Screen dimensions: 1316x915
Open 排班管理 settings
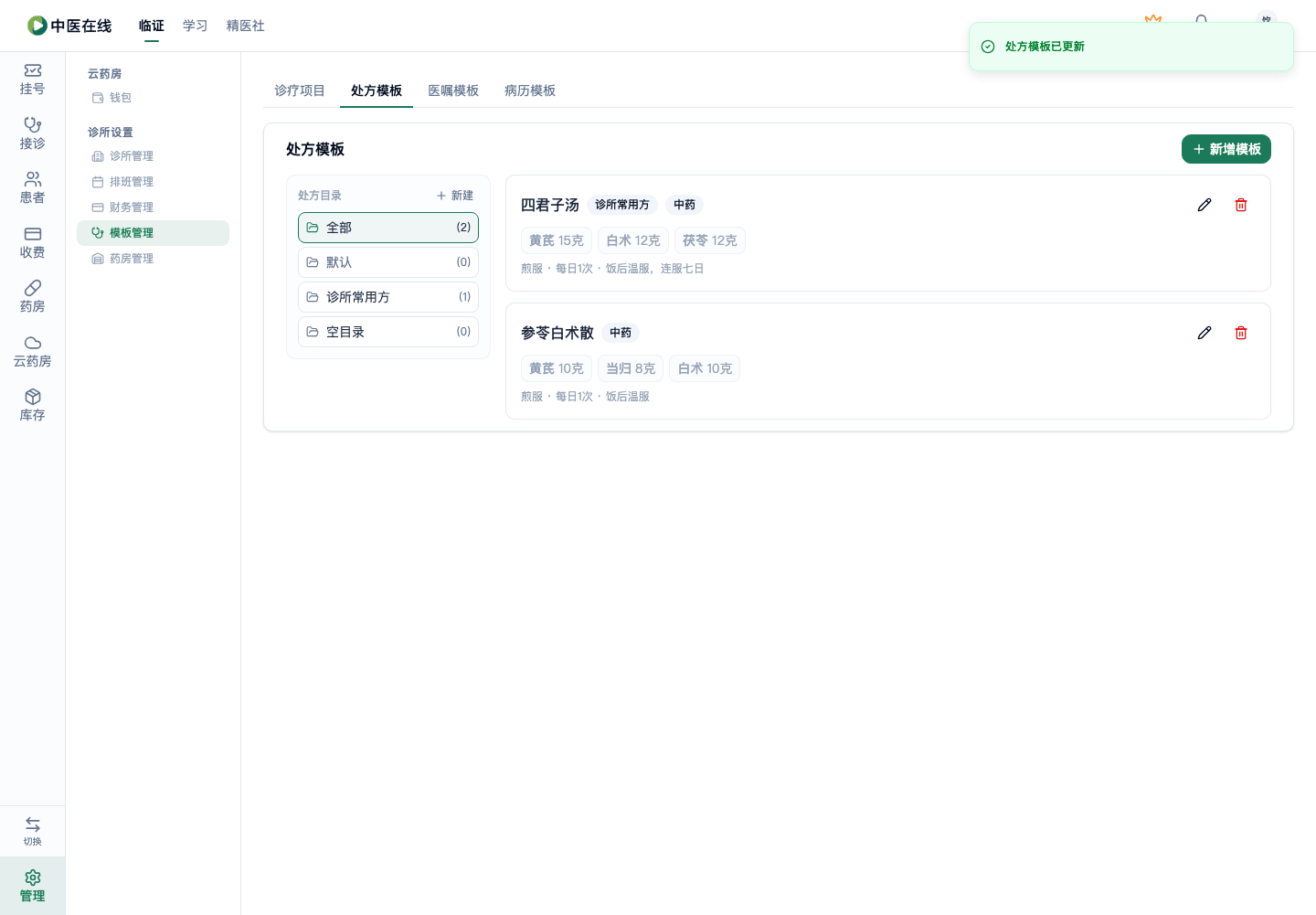coord(153,182)
